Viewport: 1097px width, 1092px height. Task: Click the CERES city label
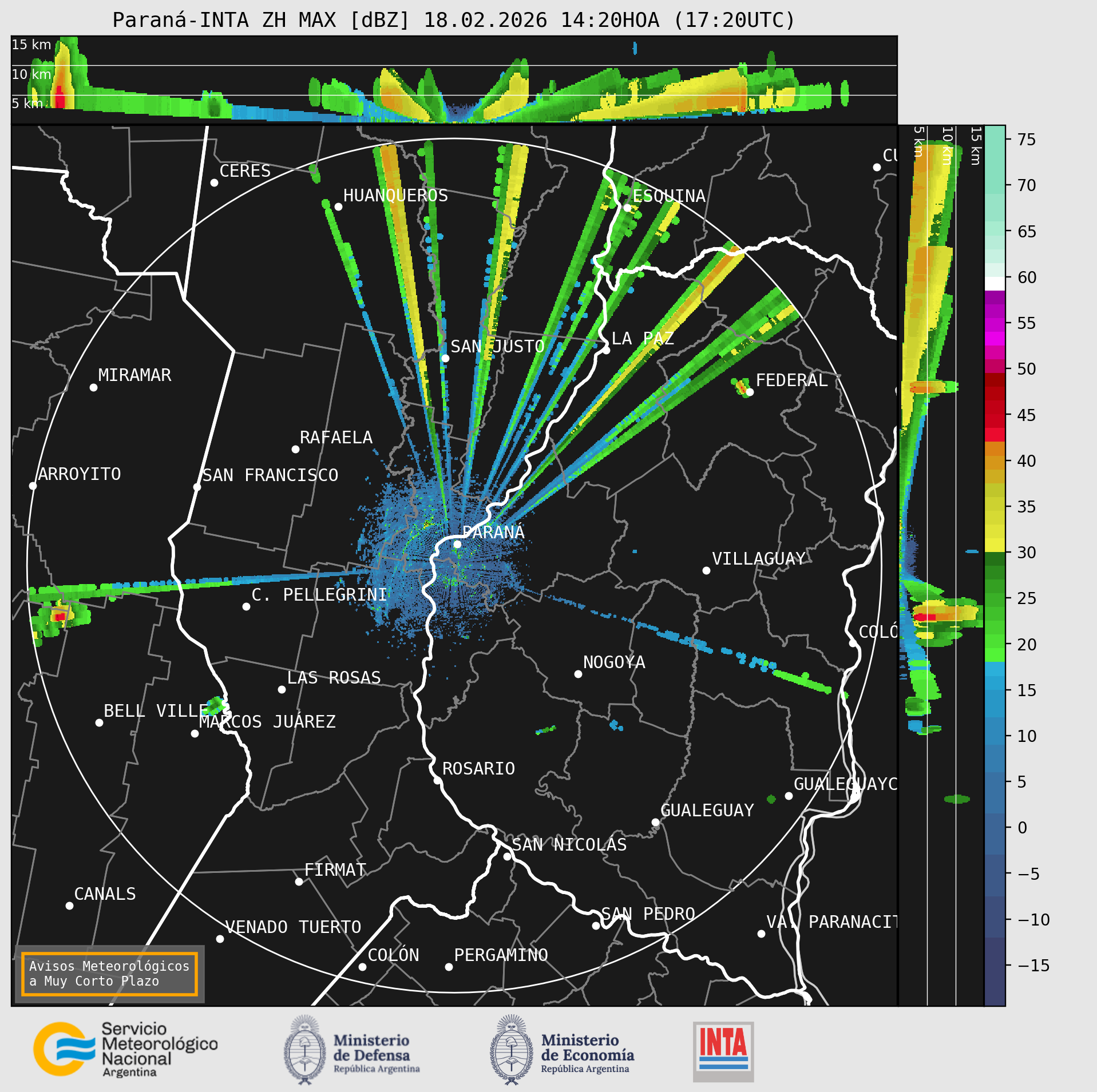tap(245, 170)
